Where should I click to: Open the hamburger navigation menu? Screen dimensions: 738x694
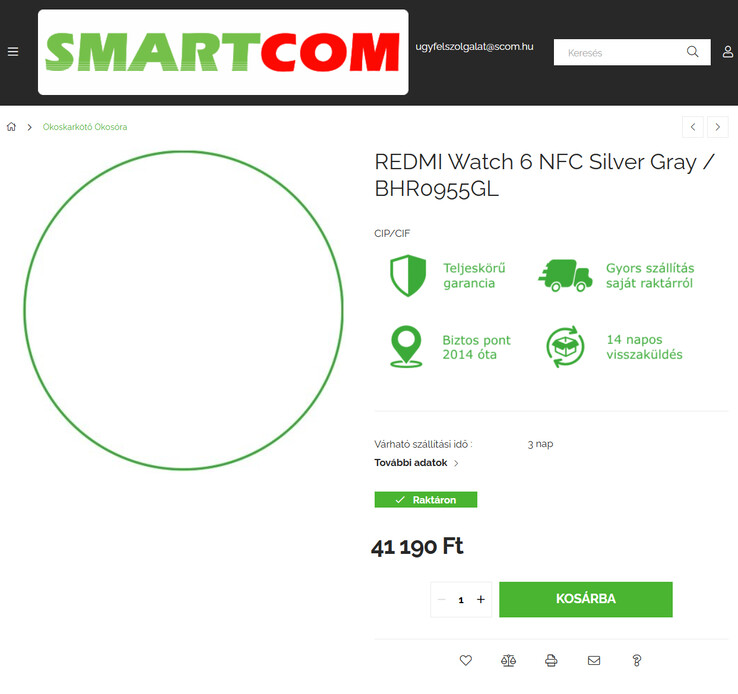[x=13, y=52]
